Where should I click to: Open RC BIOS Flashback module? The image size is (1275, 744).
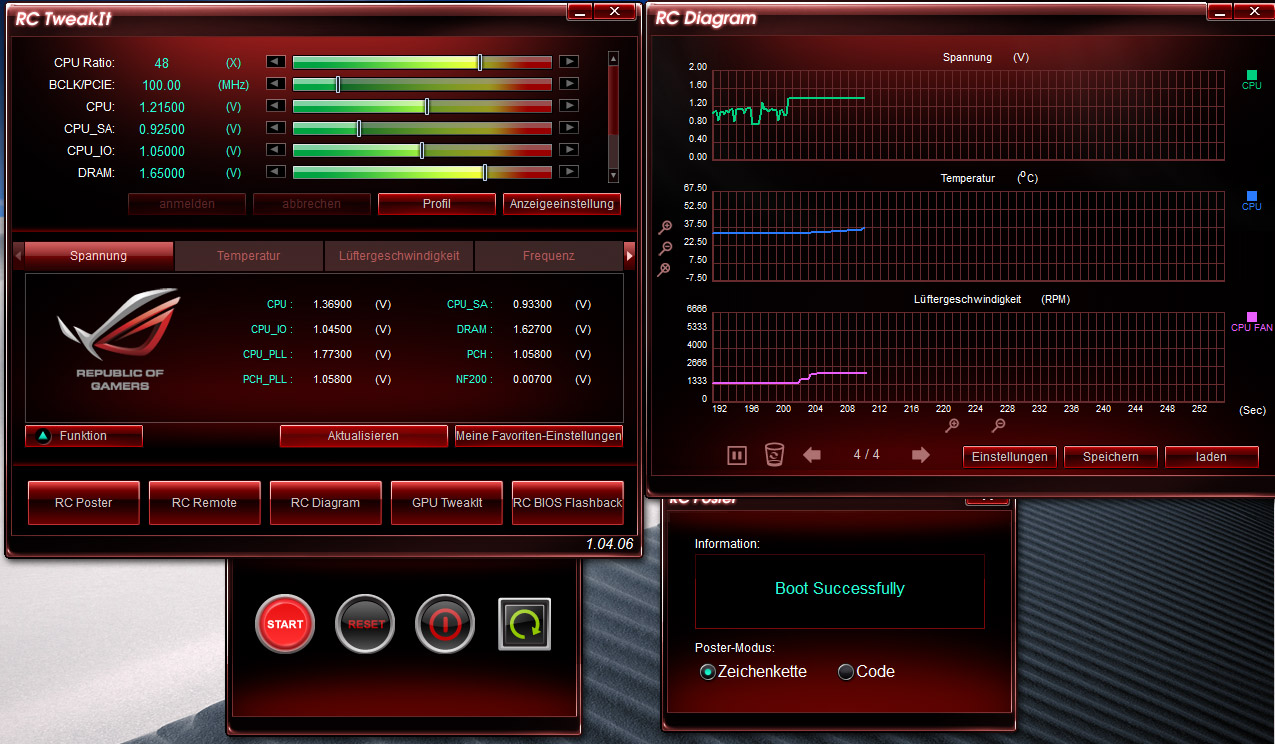pos(568,503)
